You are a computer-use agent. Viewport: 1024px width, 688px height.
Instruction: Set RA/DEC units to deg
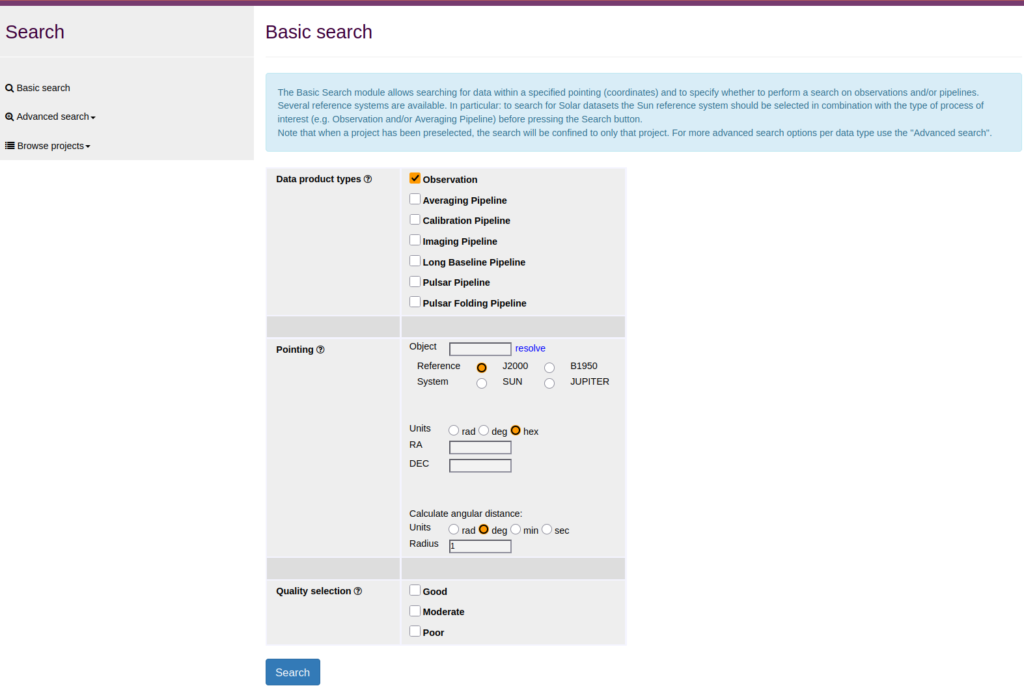(485, 430)
